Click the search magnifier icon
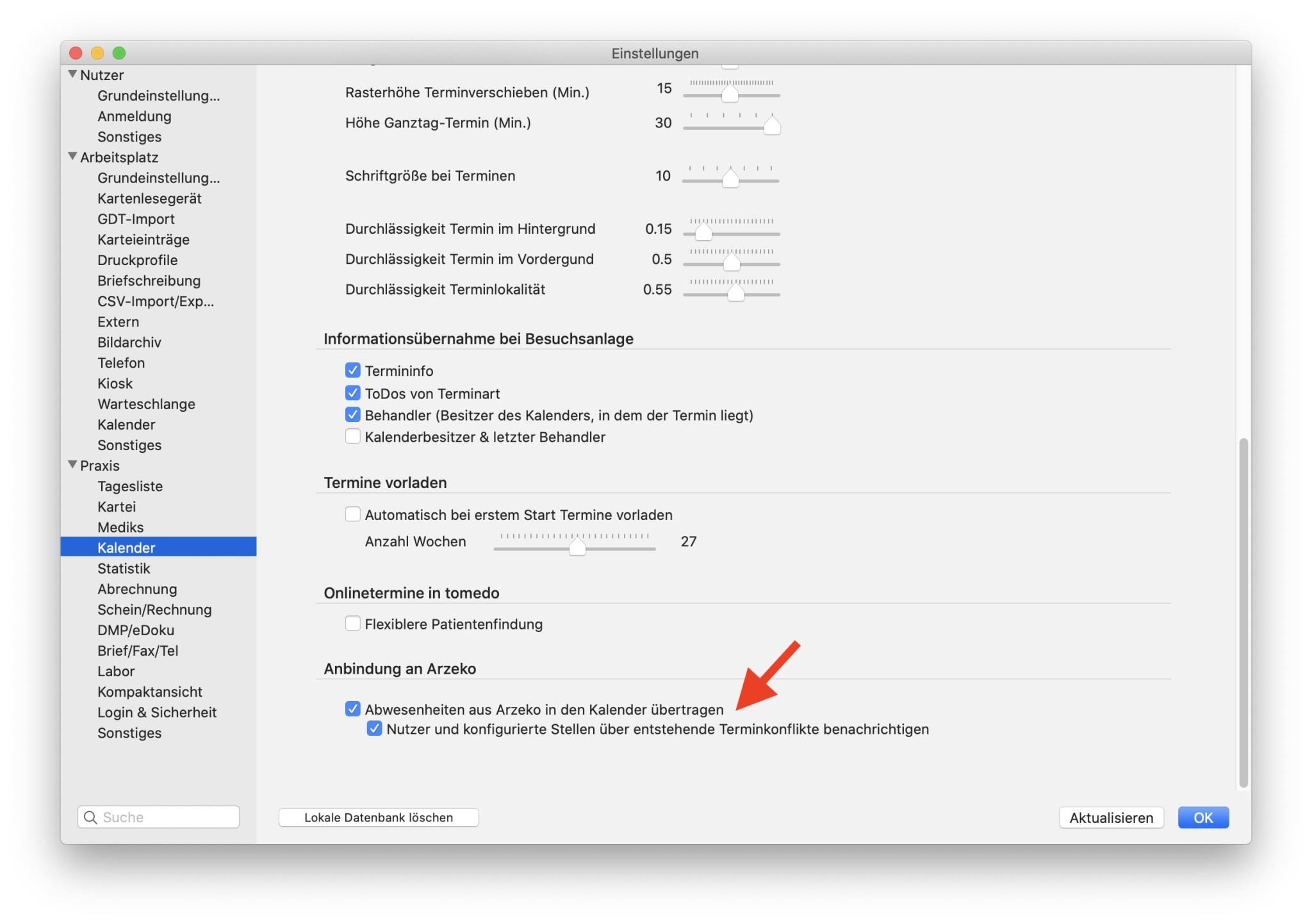The image size is (1312, 924). 91,817
